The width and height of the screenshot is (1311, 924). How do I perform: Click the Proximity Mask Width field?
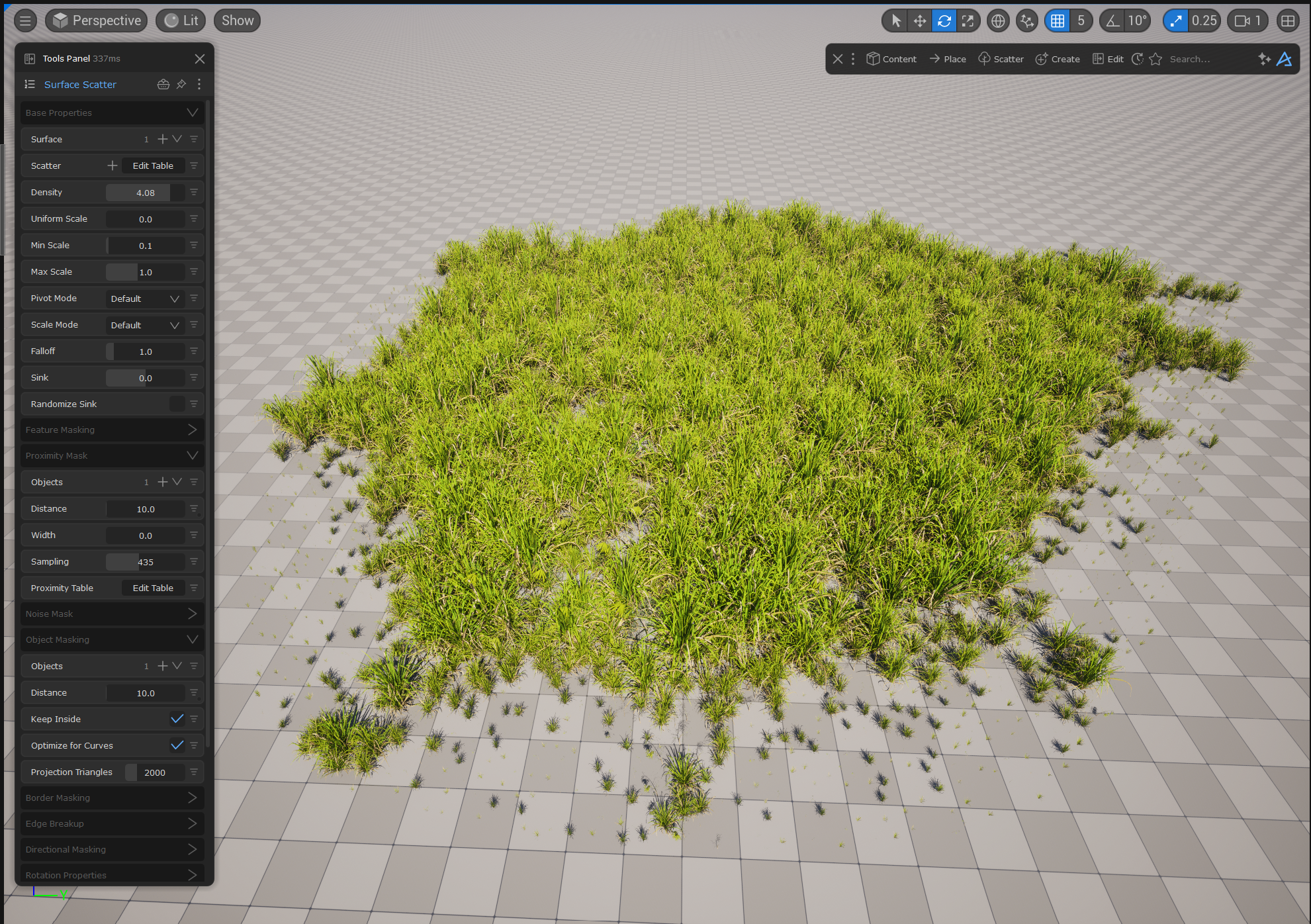pos(146,535)
